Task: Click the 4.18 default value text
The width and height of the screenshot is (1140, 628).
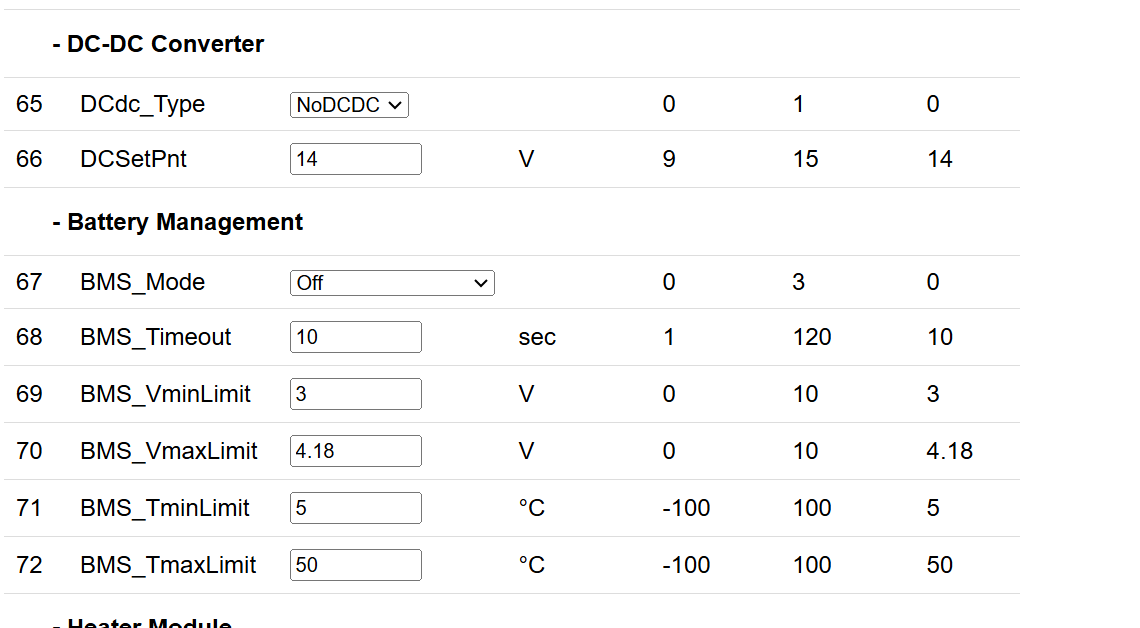Action: 949,451
